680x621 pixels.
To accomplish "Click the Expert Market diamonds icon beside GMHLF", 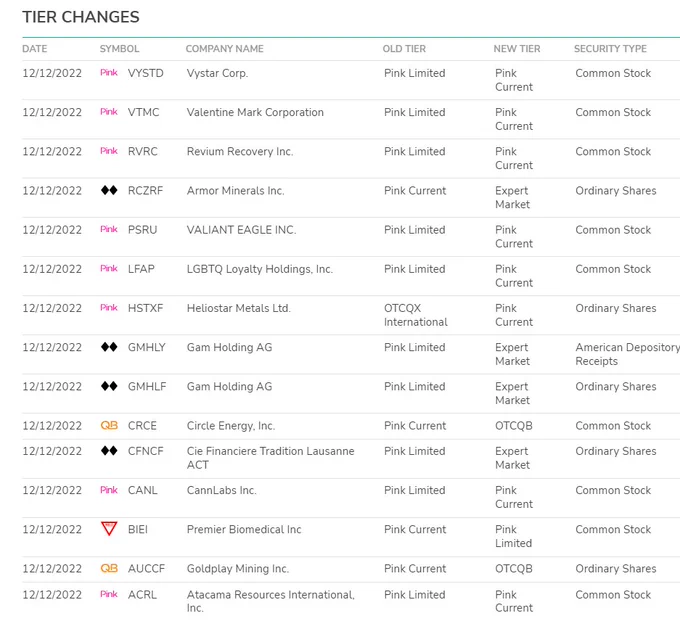I will tap(109, 386).
